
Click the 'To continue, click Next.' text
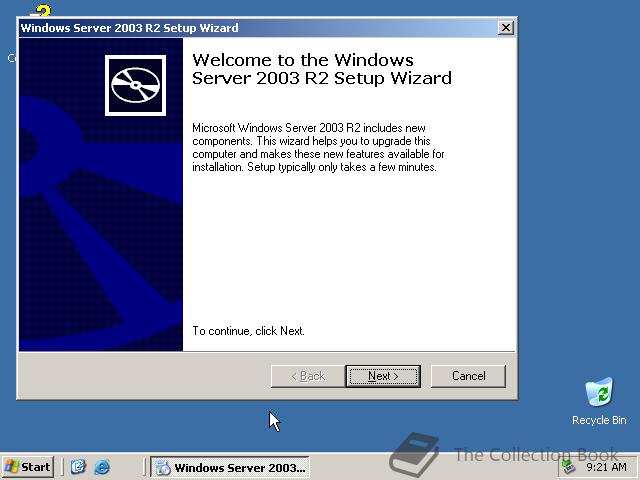click(249, 331)
